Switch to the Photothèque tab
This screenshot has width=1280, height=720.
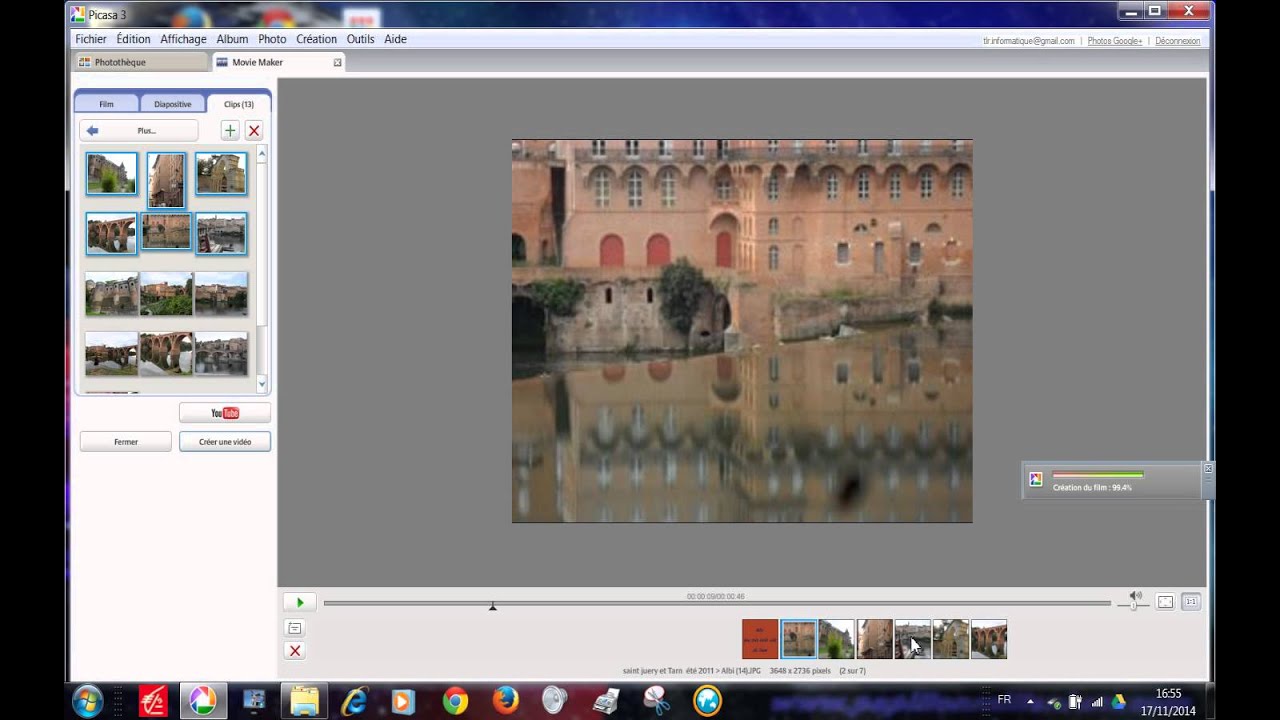(x=141, y=62)
